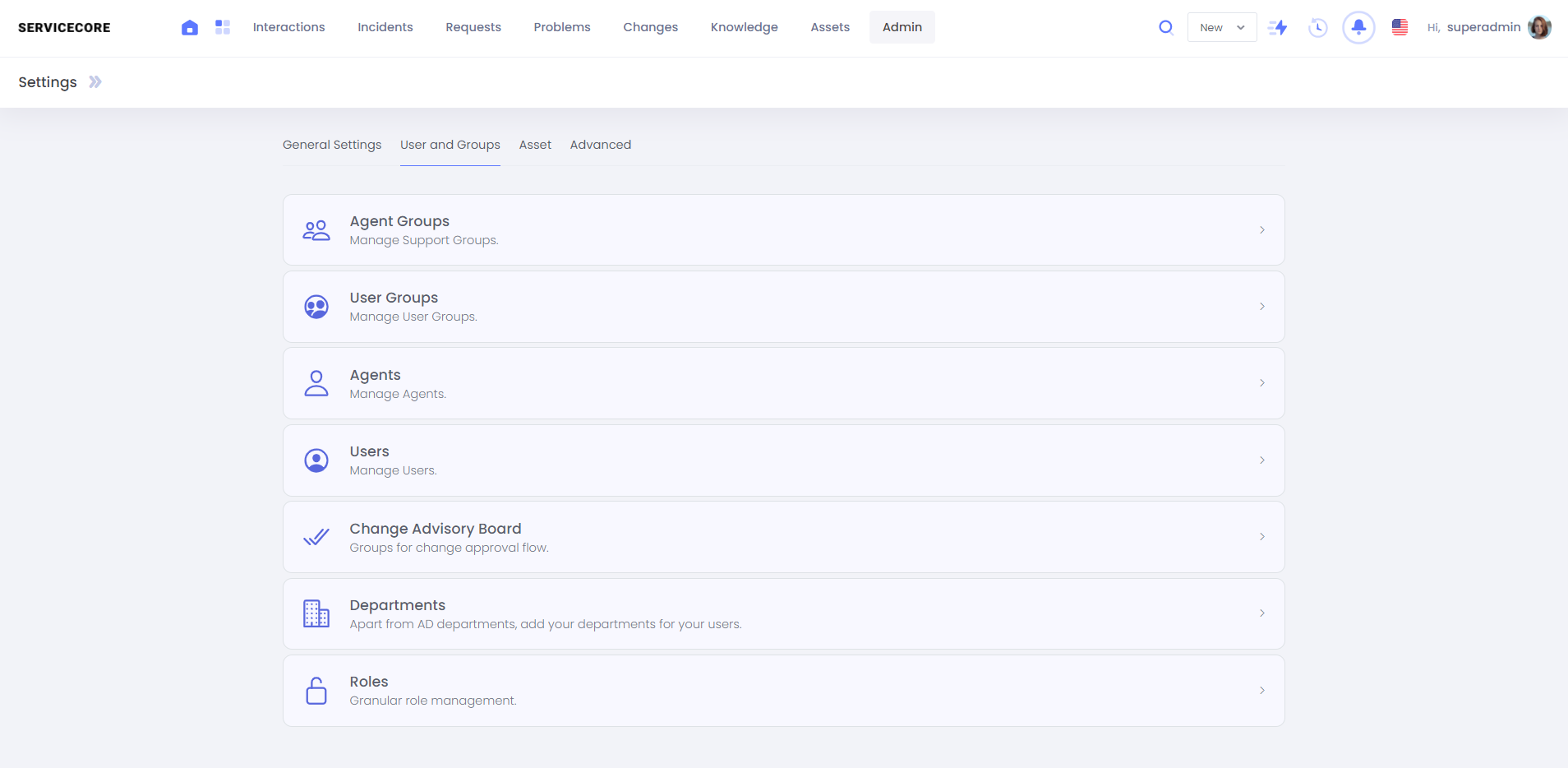Image resolution: width=1568 pixels, height=768 pixels.
Task: Click the superadmin profile avatar
Action: [1539, 27]
